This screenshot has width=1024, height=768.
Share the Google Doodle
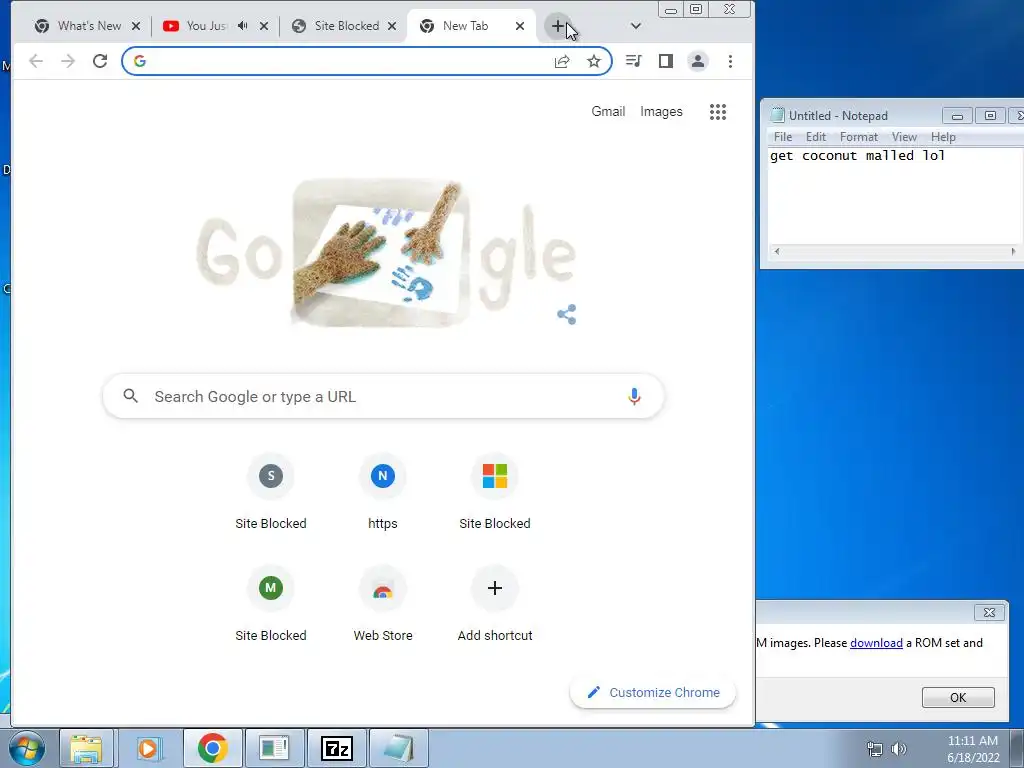(566, 314)
